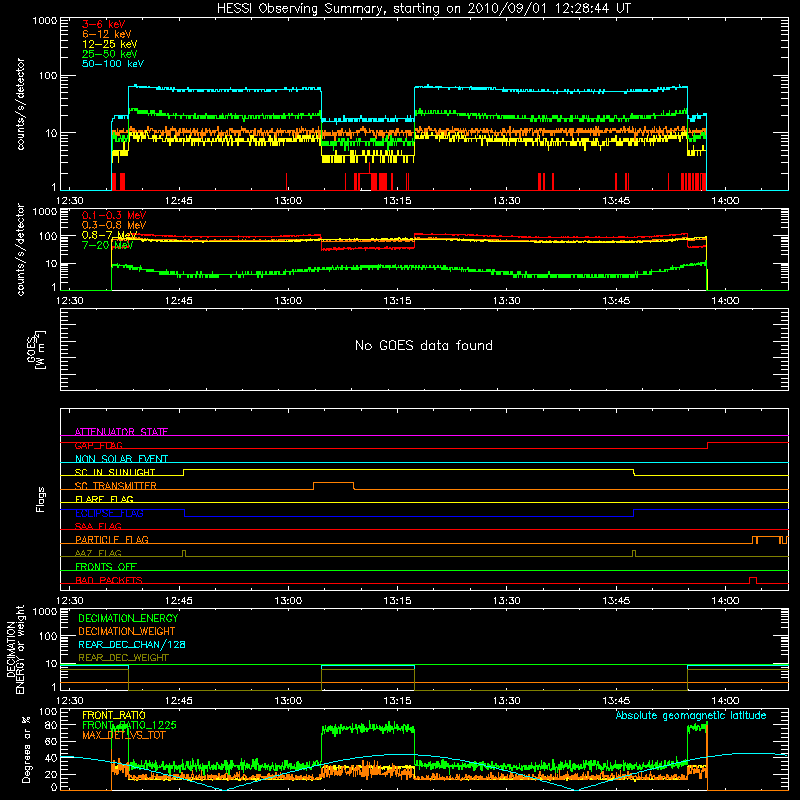800x800 pixels.
Task: Click the 13:15 tick under the MeV plot
Action: [397, 301]
